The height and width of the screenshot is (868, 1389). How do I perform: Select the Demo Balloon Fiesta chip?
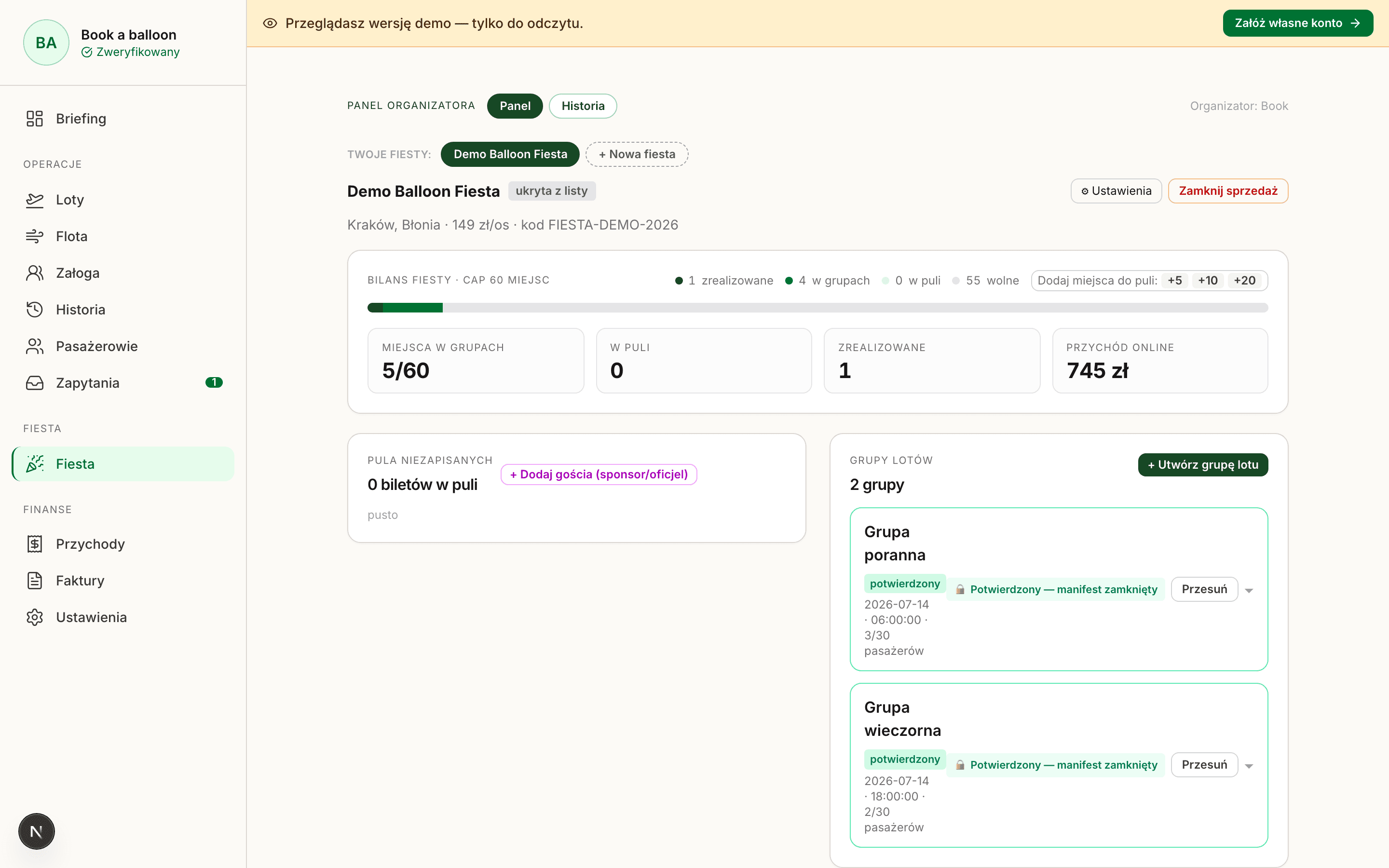click(510, 154)
